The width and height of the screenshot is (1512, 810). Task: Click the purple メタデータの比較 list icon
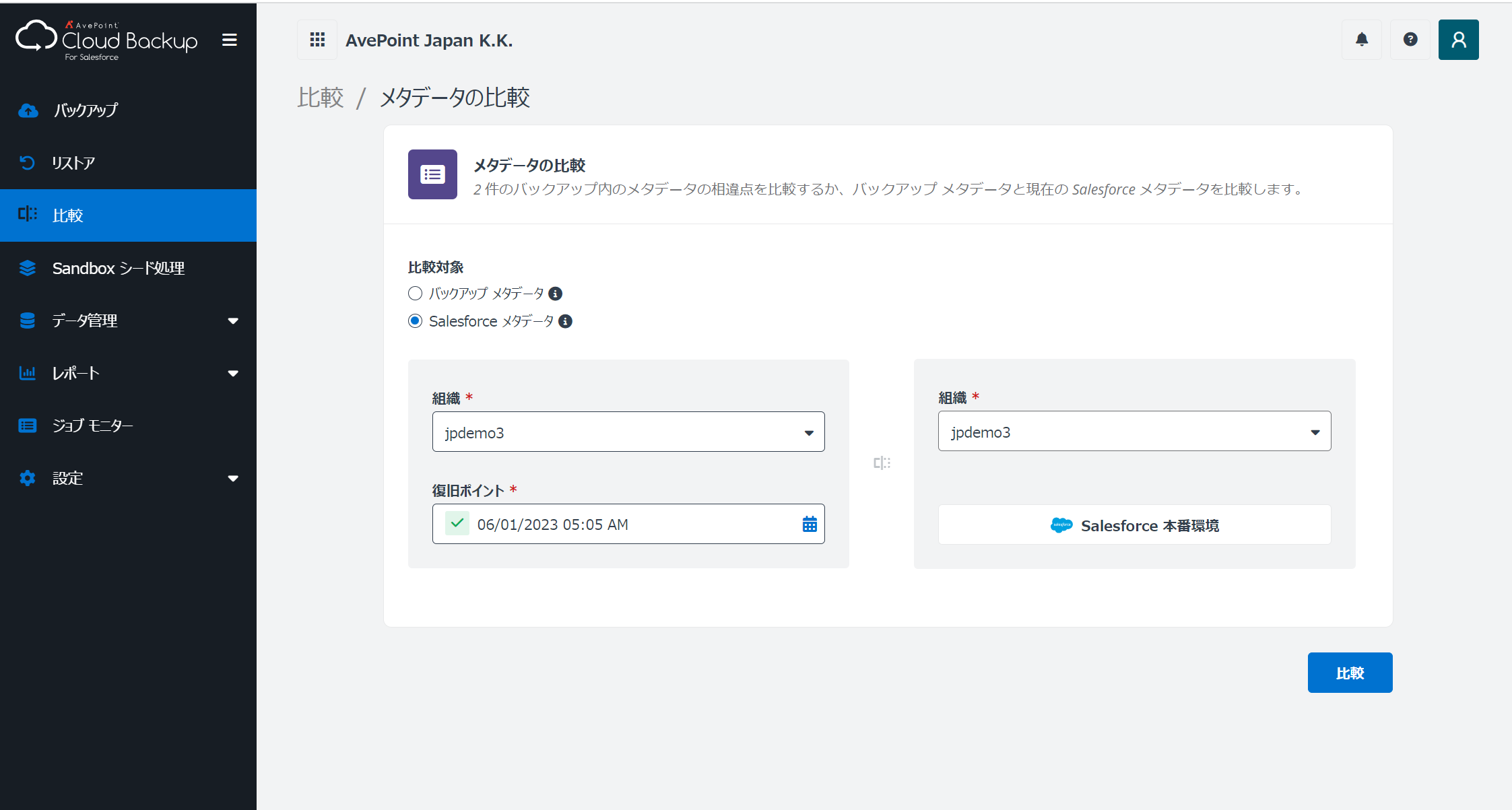[432, 174]
